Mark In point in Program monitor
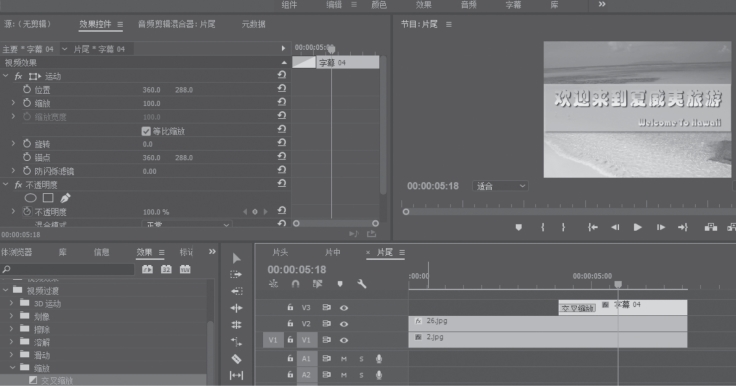 (x=543, y=227)
